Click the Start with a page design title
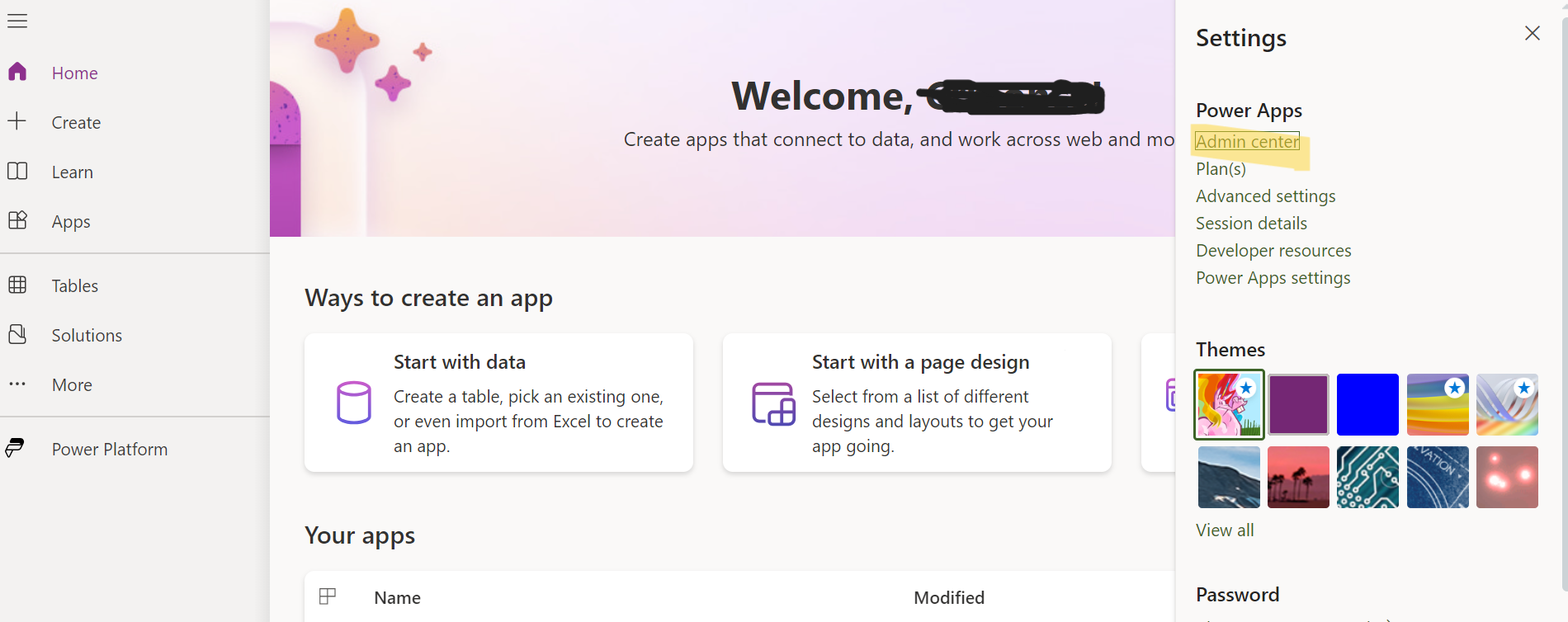1568x622 pixels. (x=920, y=362)
